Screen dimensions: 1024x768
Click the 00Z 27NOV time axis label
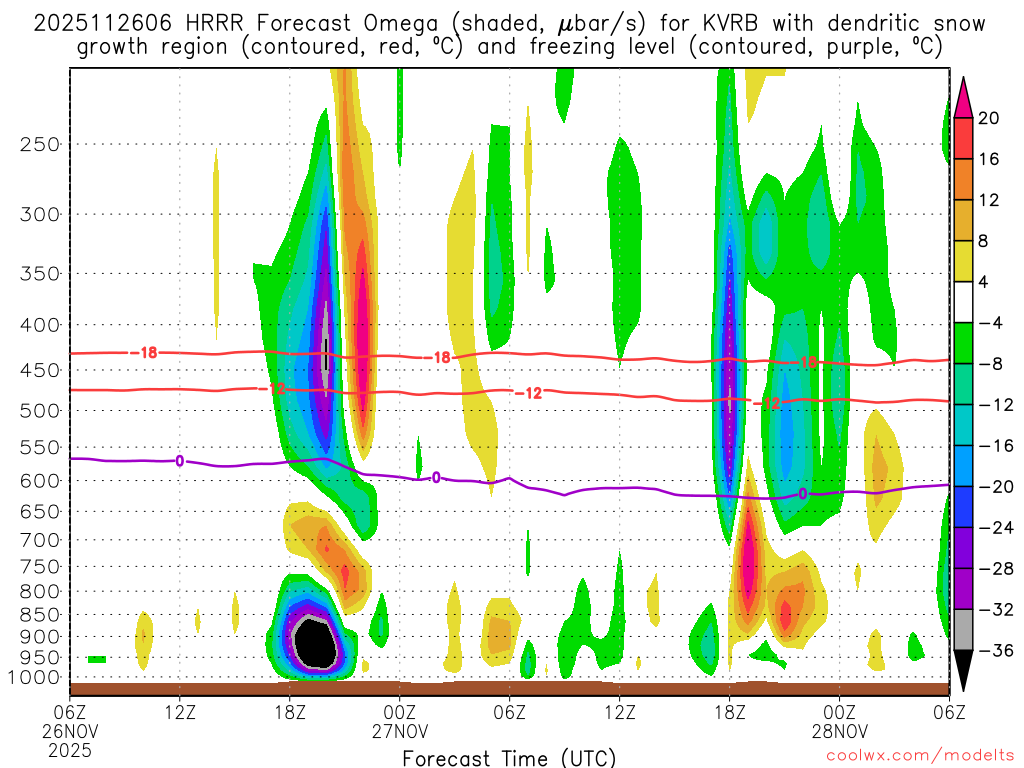pyautogui.click(x=400, y=720)
